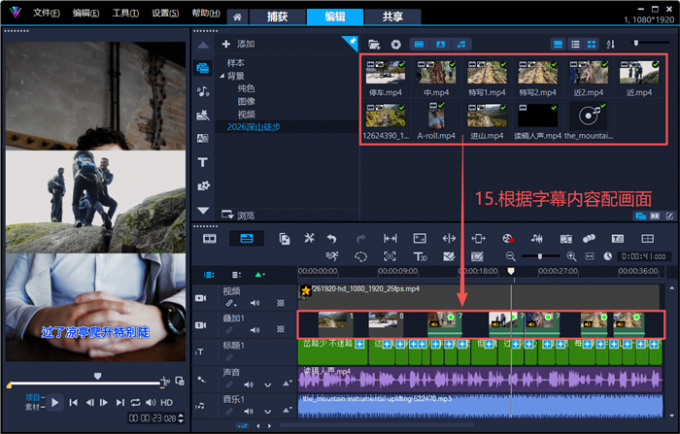Click the 浏览 browse button
This screenshot has height=434, width=680.
[238, 215]
